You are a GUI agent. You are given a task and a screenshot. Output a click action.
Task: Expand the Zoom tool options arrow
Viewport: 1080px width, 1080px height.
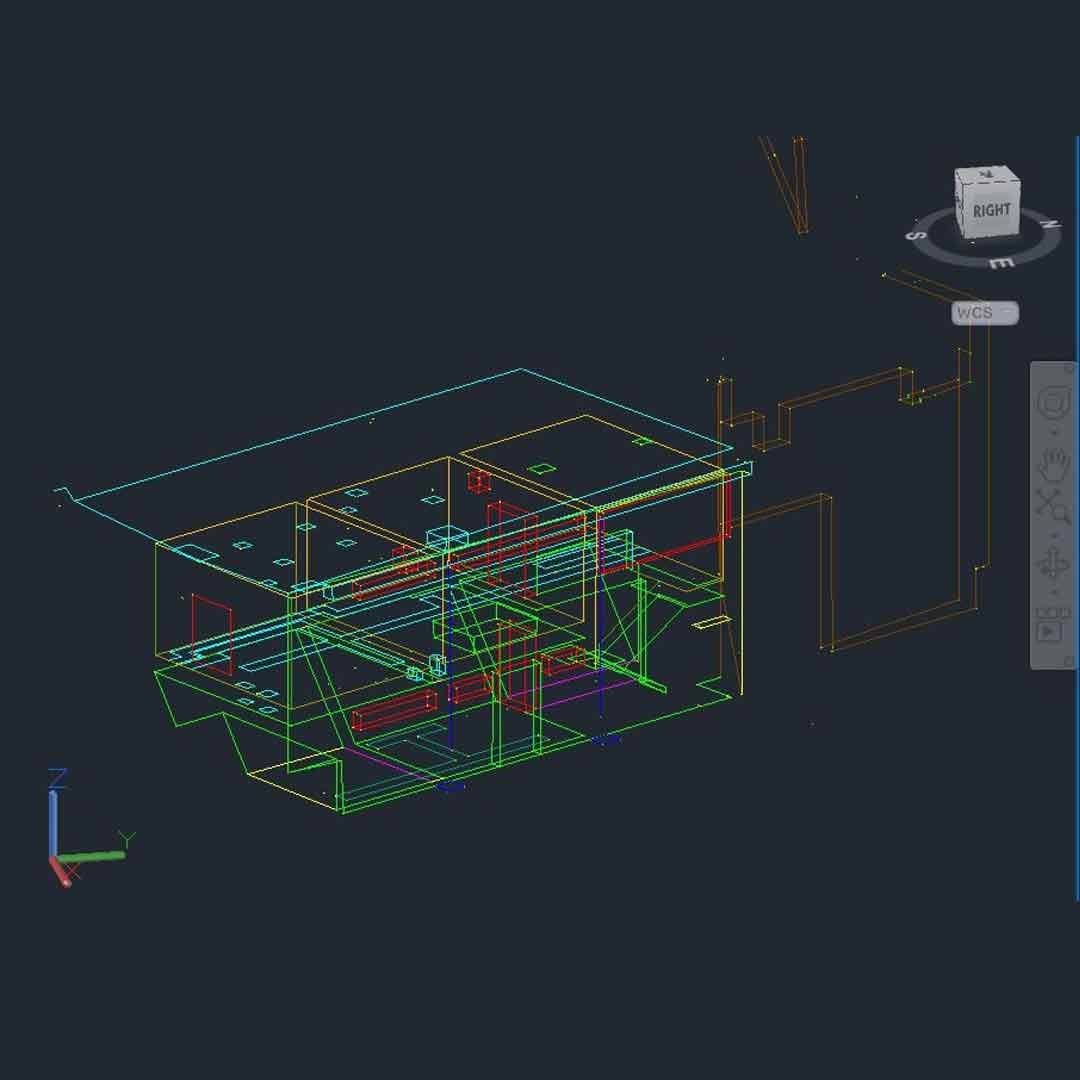[1054, 534]
